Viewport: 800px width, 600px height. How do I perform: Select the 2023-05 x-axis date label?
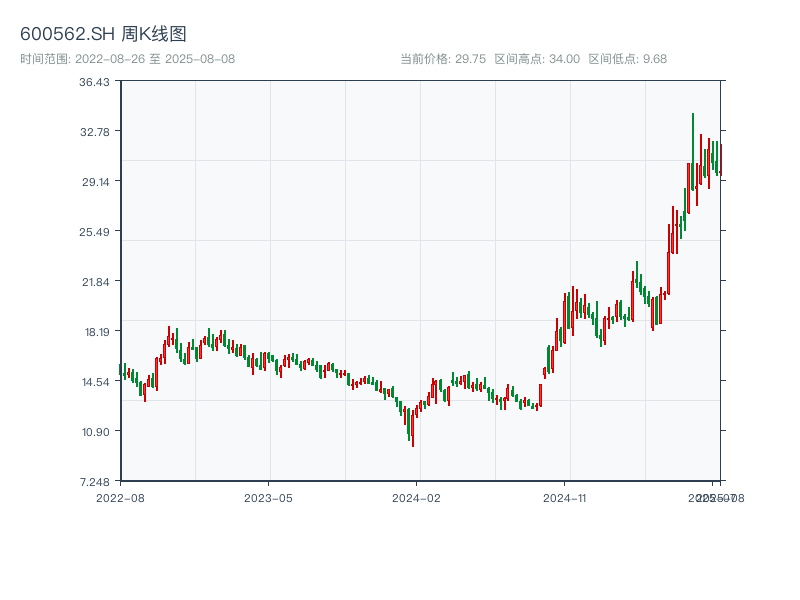[268, 497]
